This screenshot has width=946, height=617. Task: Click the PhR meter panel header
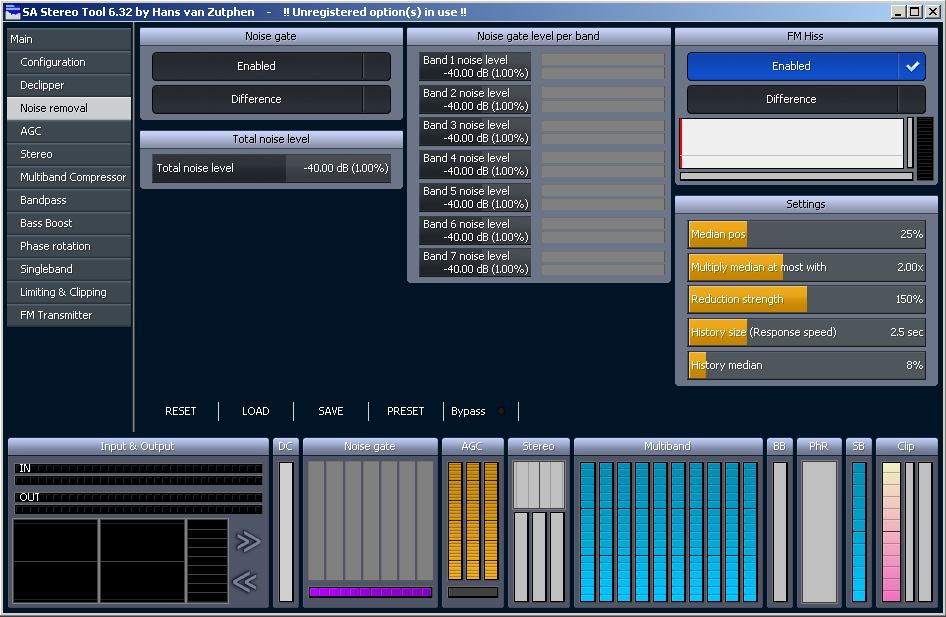818,446
